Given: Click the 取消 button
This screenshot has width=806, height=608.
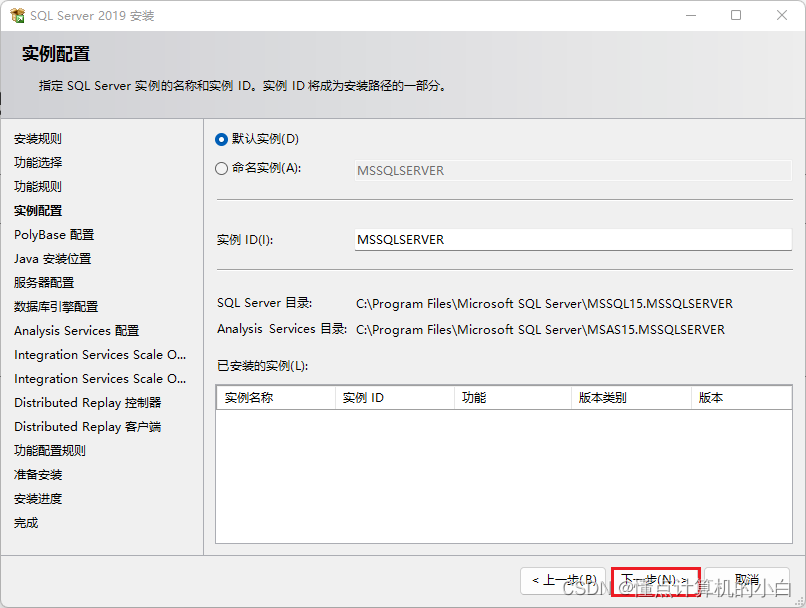Looking at the screenshot, I should pyautogui.click(x=747, y=581).
